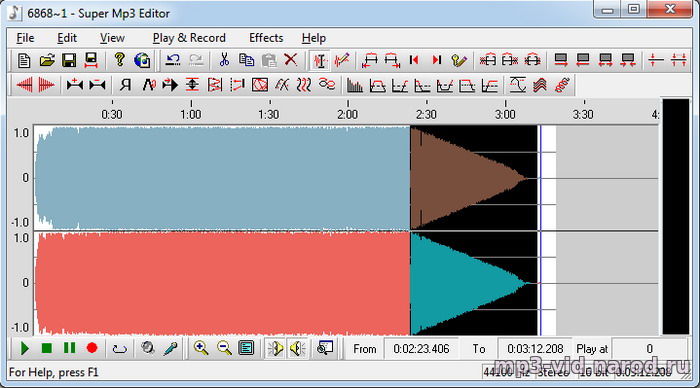
Task: Click the triple wavy lines vibrato icon
Action: [x=304, y=84]
